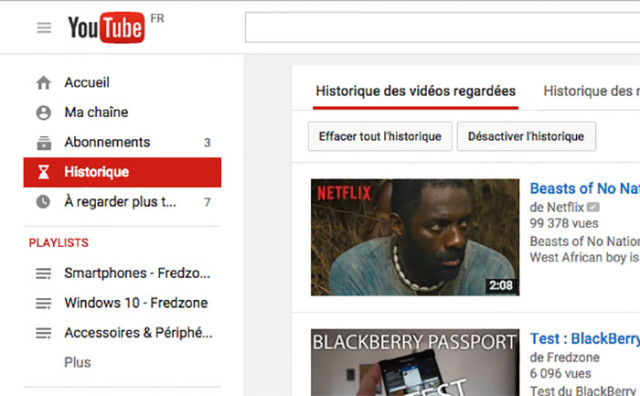Viewport: 640px width, 396px height.
Task: Click the home icon beside Accueil
Action: tap(44, 82)
